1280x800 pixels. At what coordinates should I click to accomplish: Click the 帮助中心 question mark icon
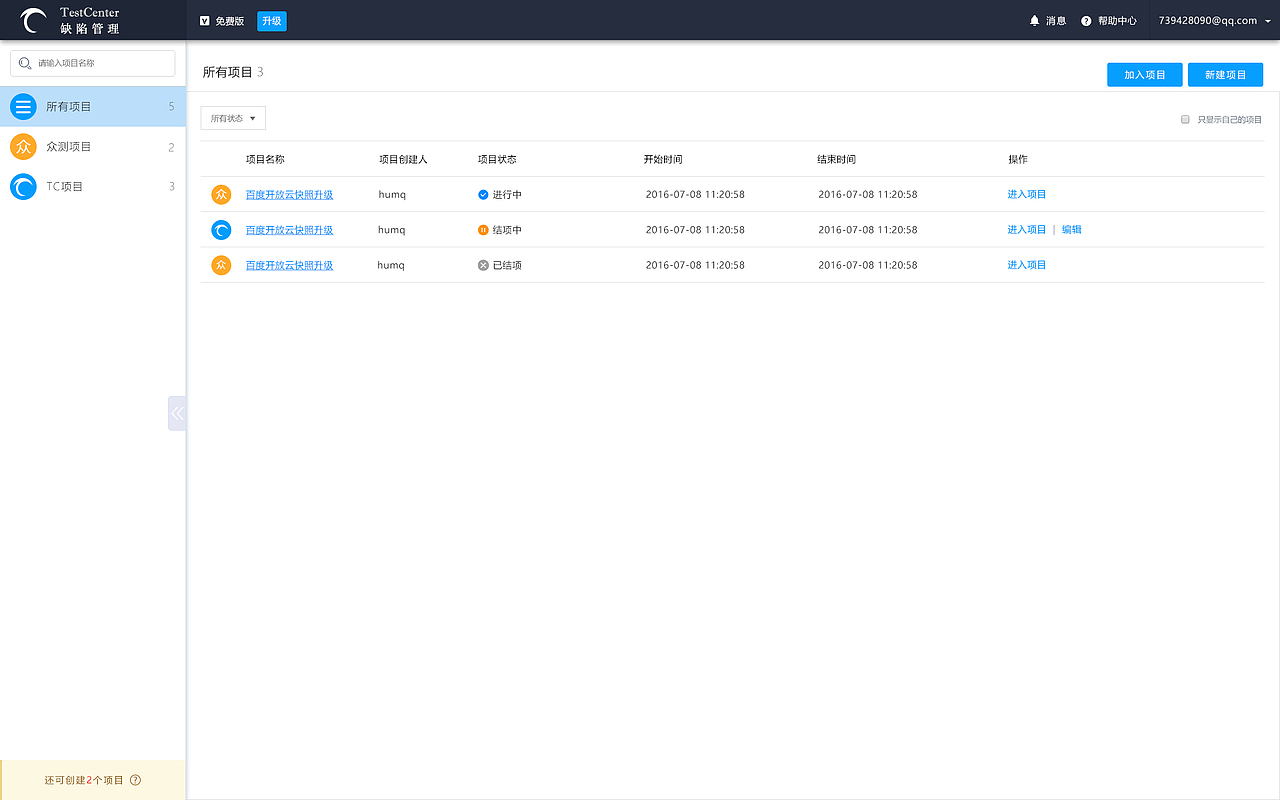tap(1086, 21)
